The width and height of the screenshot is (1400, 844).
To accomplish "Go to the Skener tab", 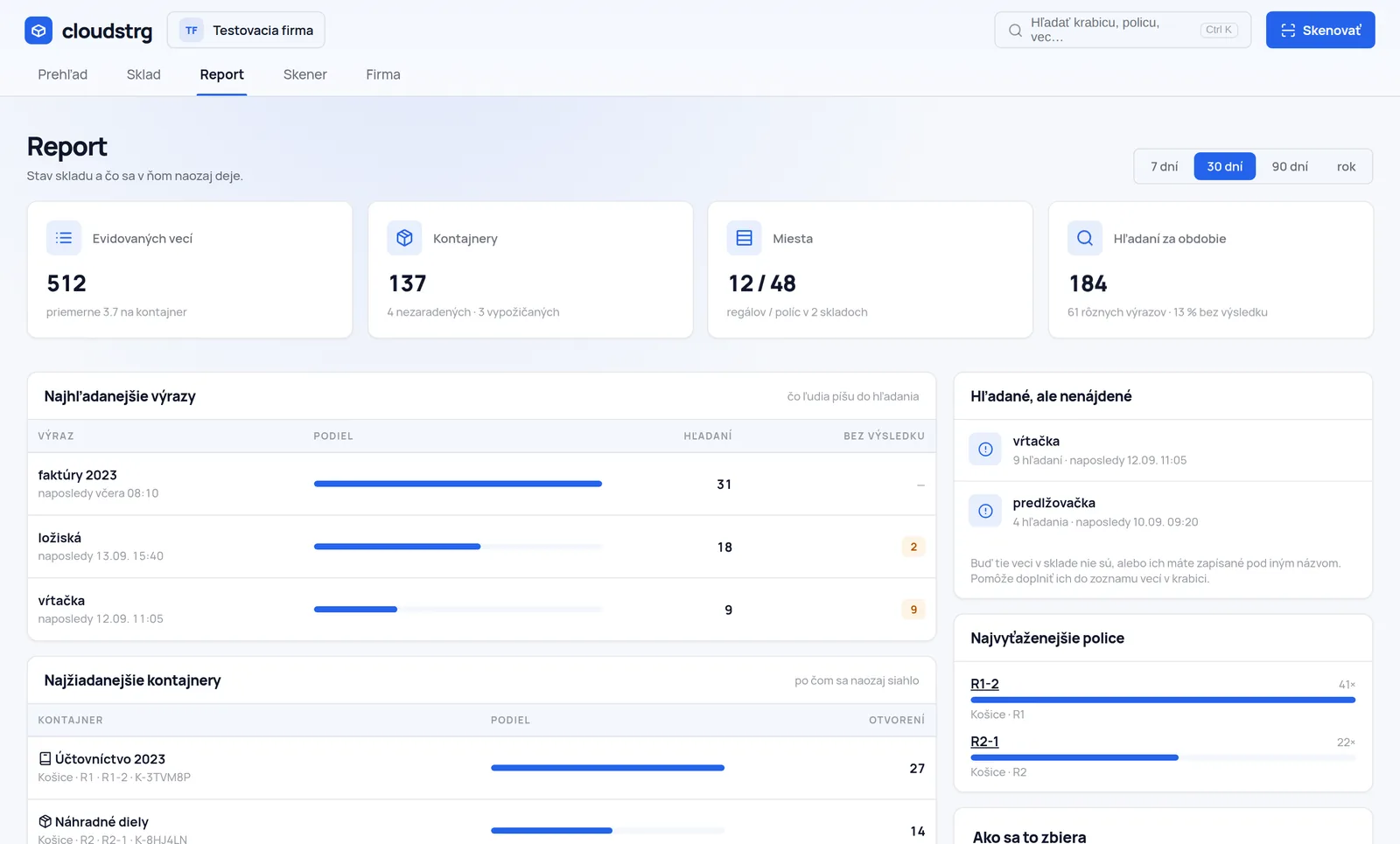I will [x=305, y=74].
